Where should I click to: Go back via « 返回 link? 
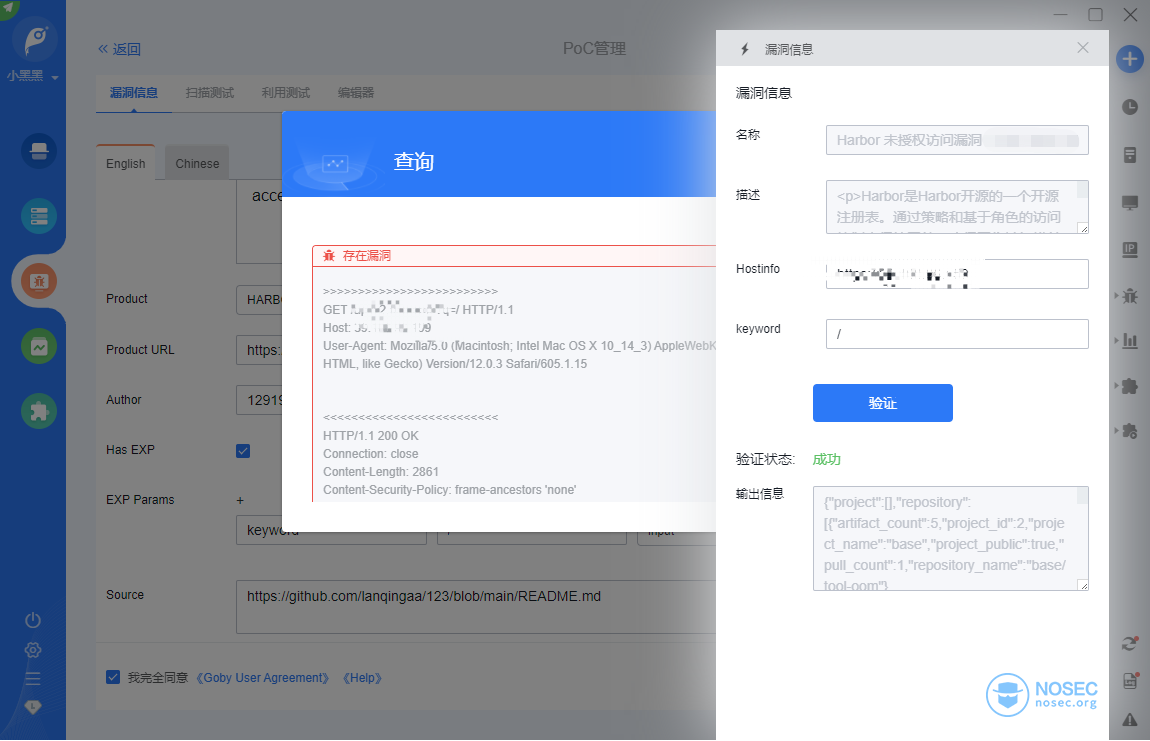120,49
